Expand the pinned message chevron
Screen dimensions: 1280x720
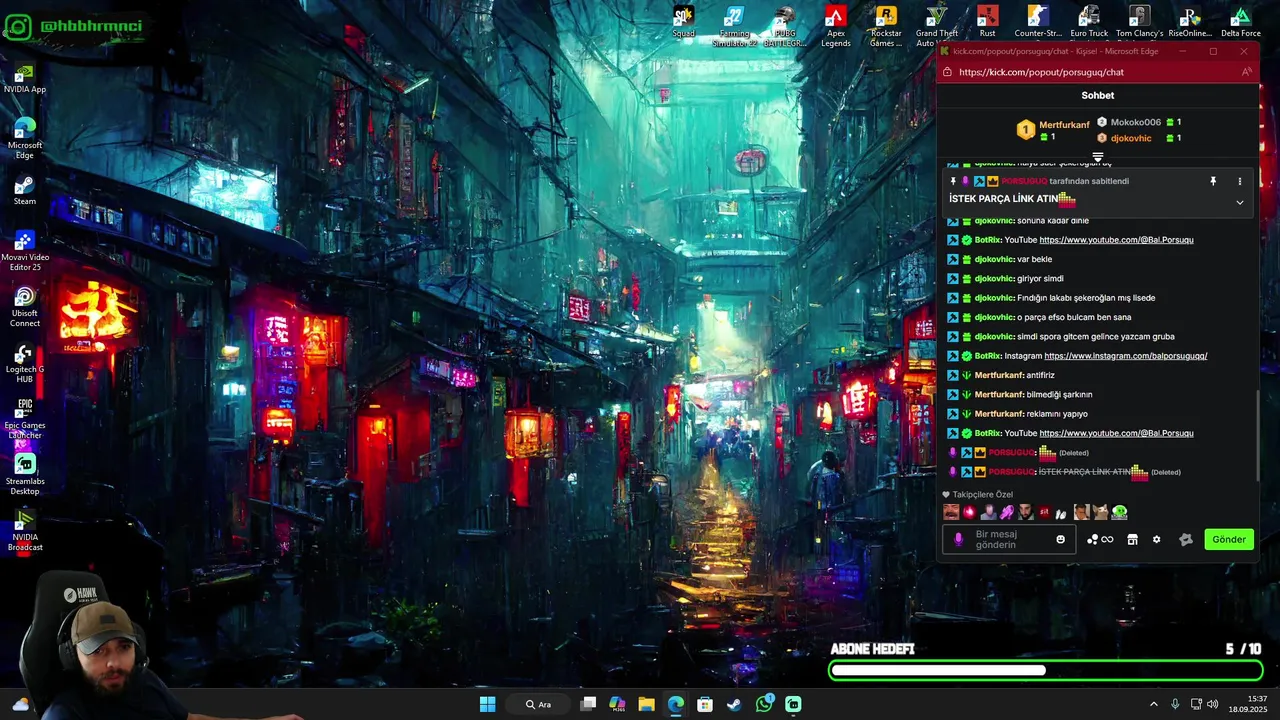pyautogui.click(x=1240, y=202)
